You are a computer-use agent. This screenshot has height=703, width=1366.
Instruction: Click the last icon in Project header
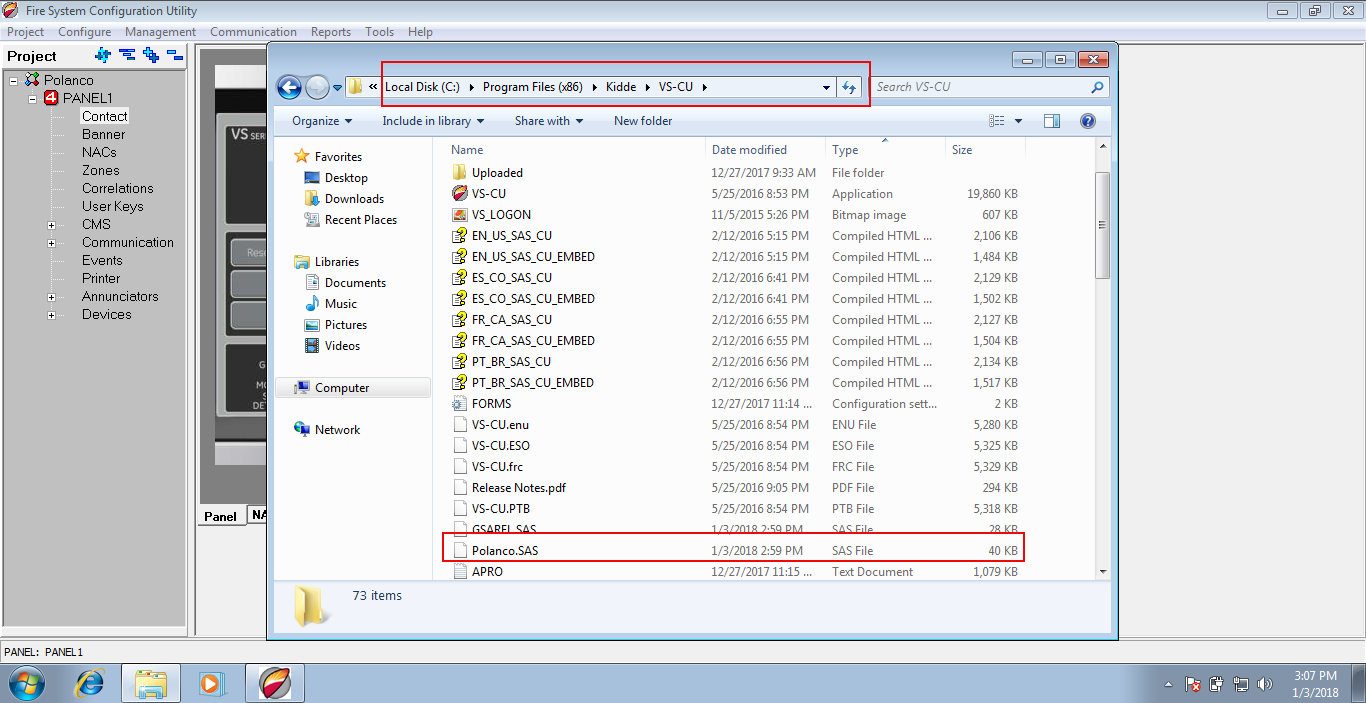[x=175, y=55]
